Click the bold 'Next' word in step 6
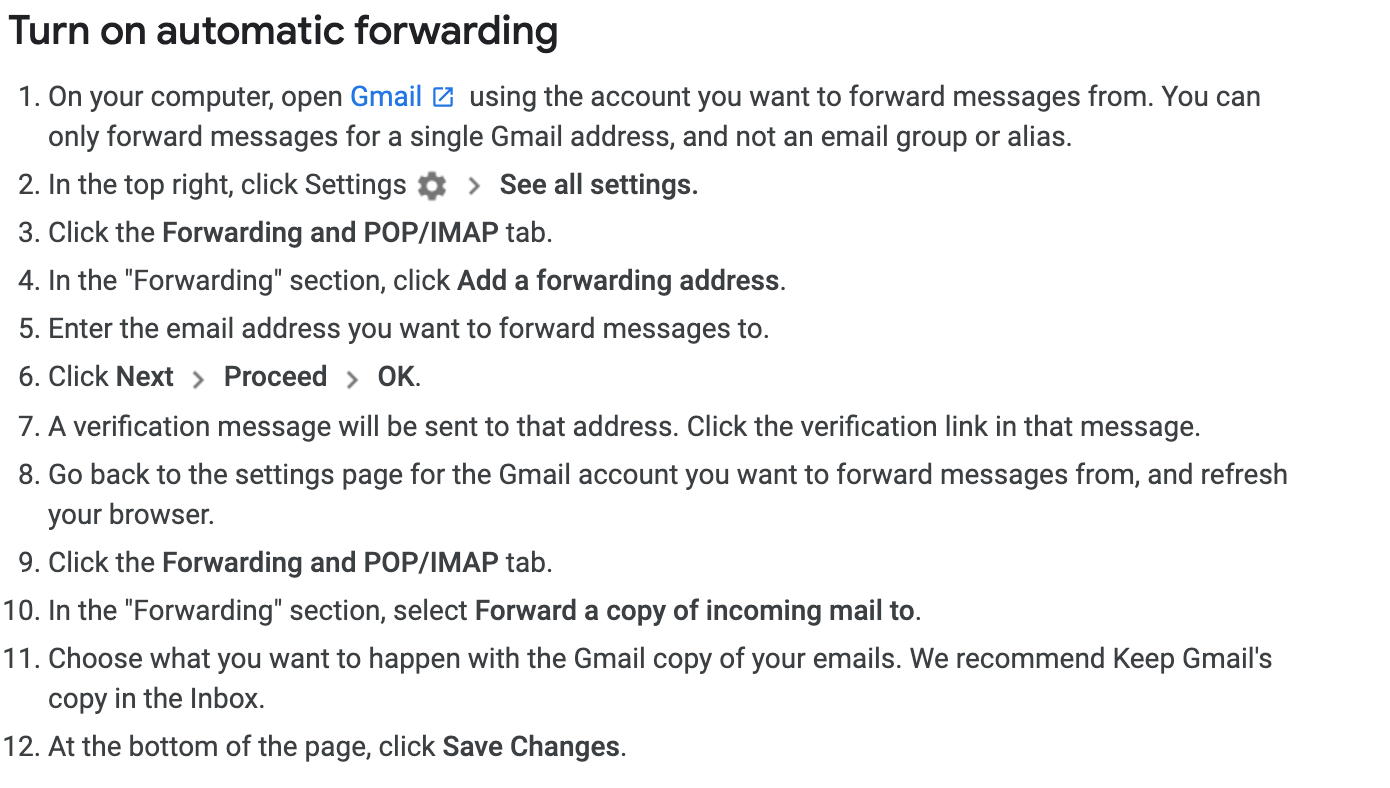The width and height of the screenshot is (1390, 788). click(x=145, y=377)
